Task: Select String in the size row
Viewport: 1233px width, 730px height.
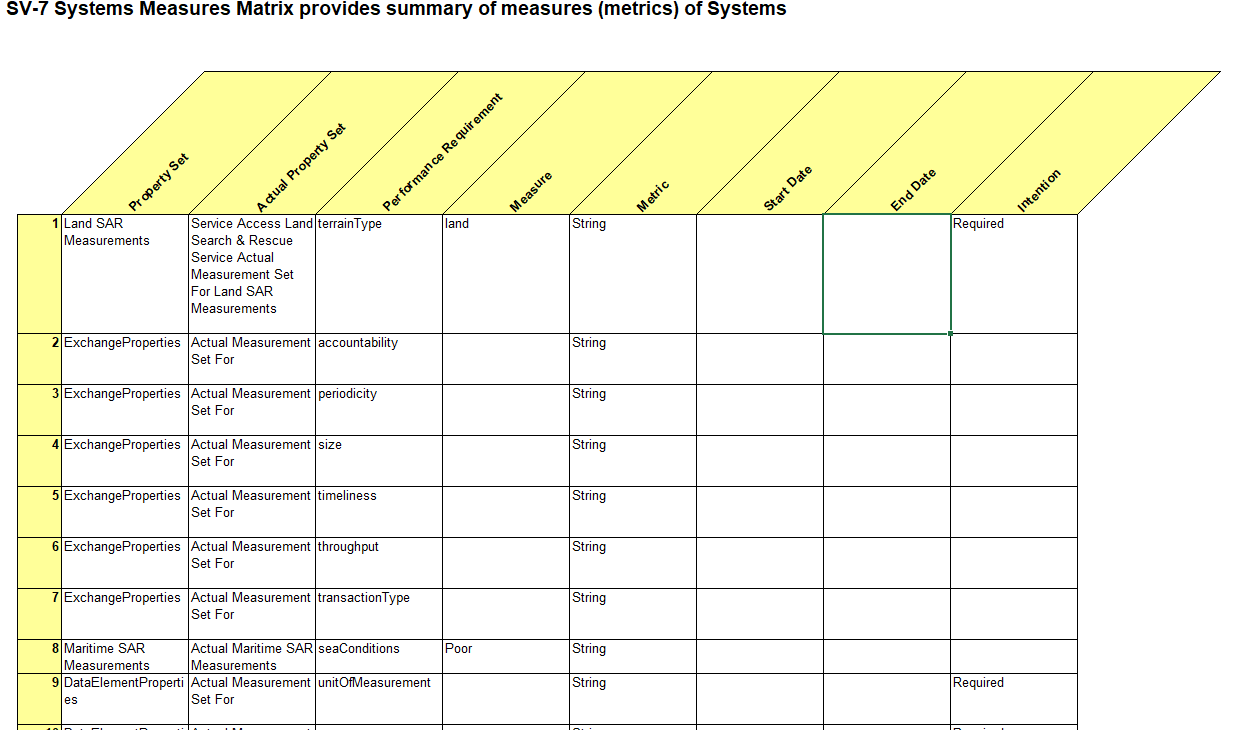Action: [x=633, y=461]
